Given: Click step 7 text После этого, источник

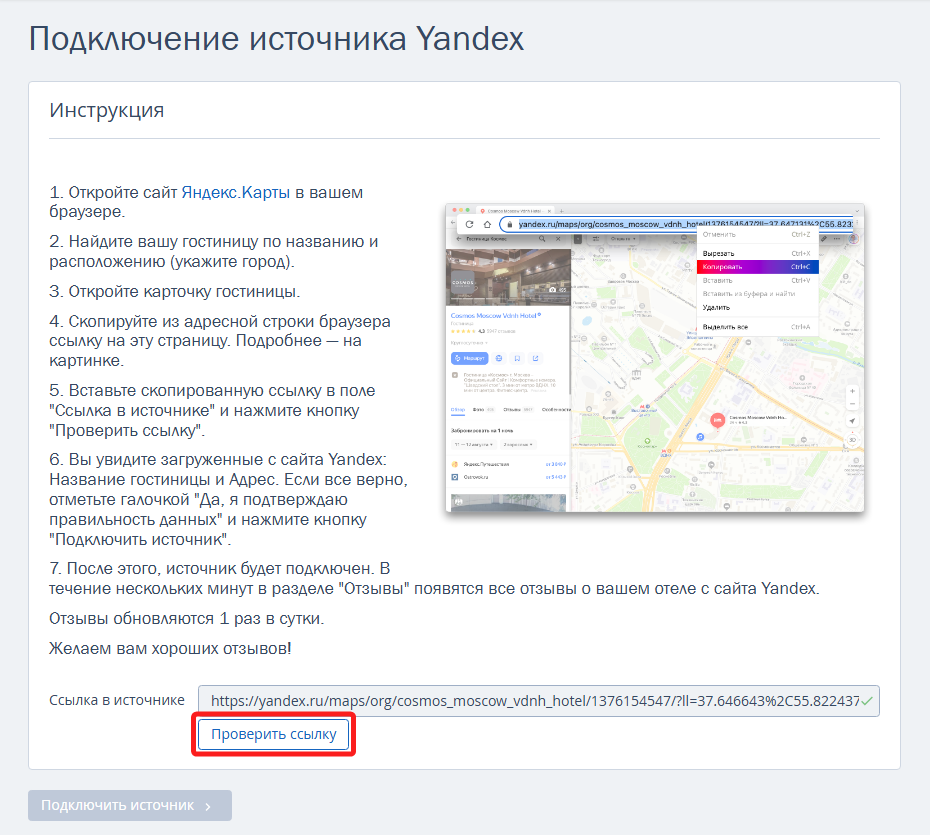Looking at the screenshot, I should point(434,578).
